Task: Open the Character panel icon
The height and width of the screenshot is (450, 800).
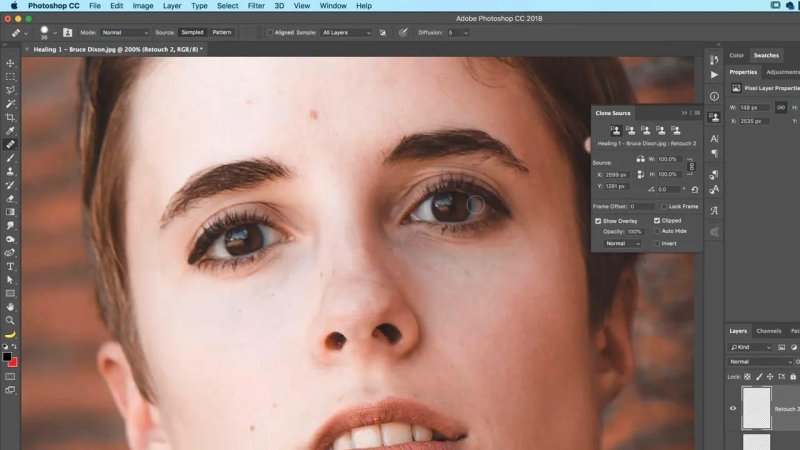Action: tap(714, 139)
